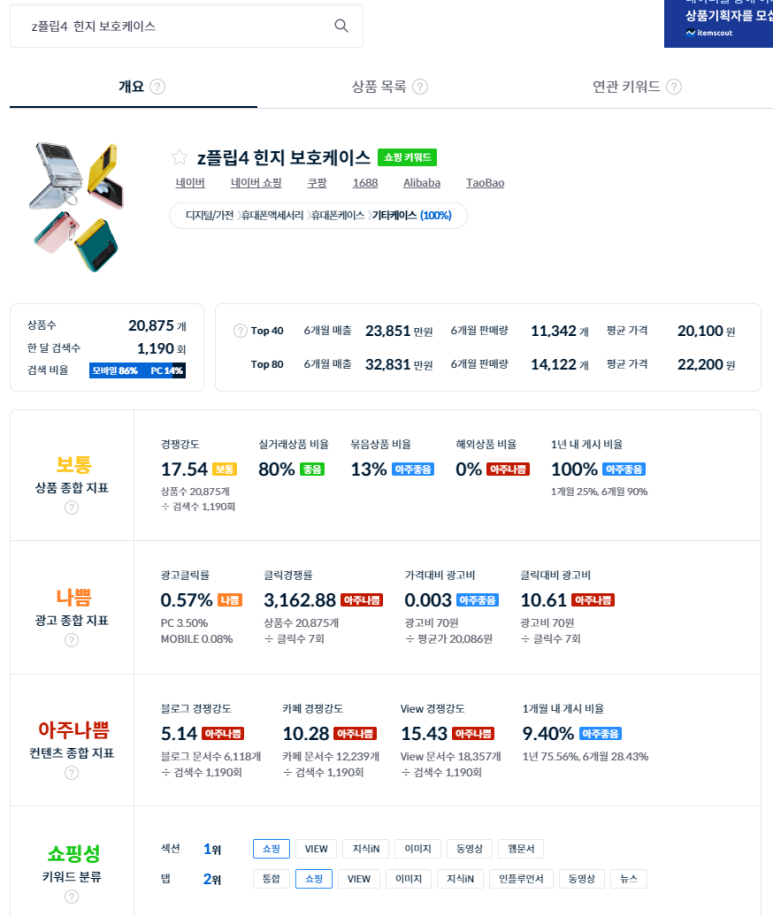The width and height of the screenshot is (773, 916).
Task: Click the 1개월 내 게시 비율 9.40% value
Action: pyautogui.click(x=548, y=733)
